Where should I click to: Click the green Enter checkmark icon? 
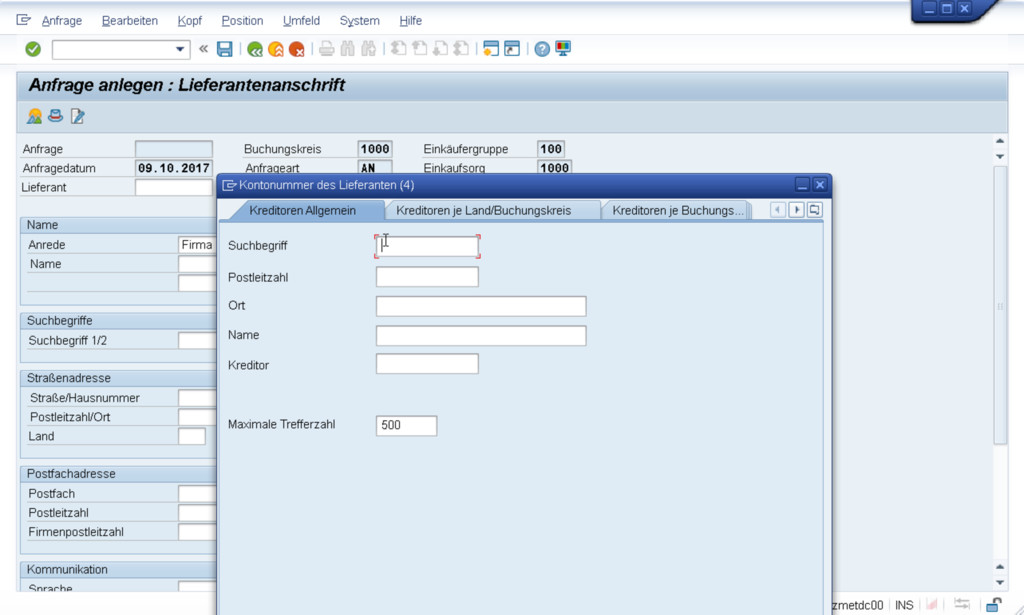(33, 49)
